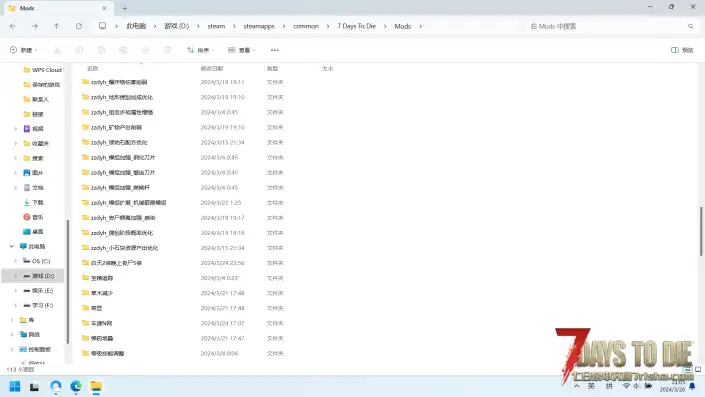
Task: Launch Microsoft Edge from taskbar
Action: pyautogui.click(x=76, y=386)
